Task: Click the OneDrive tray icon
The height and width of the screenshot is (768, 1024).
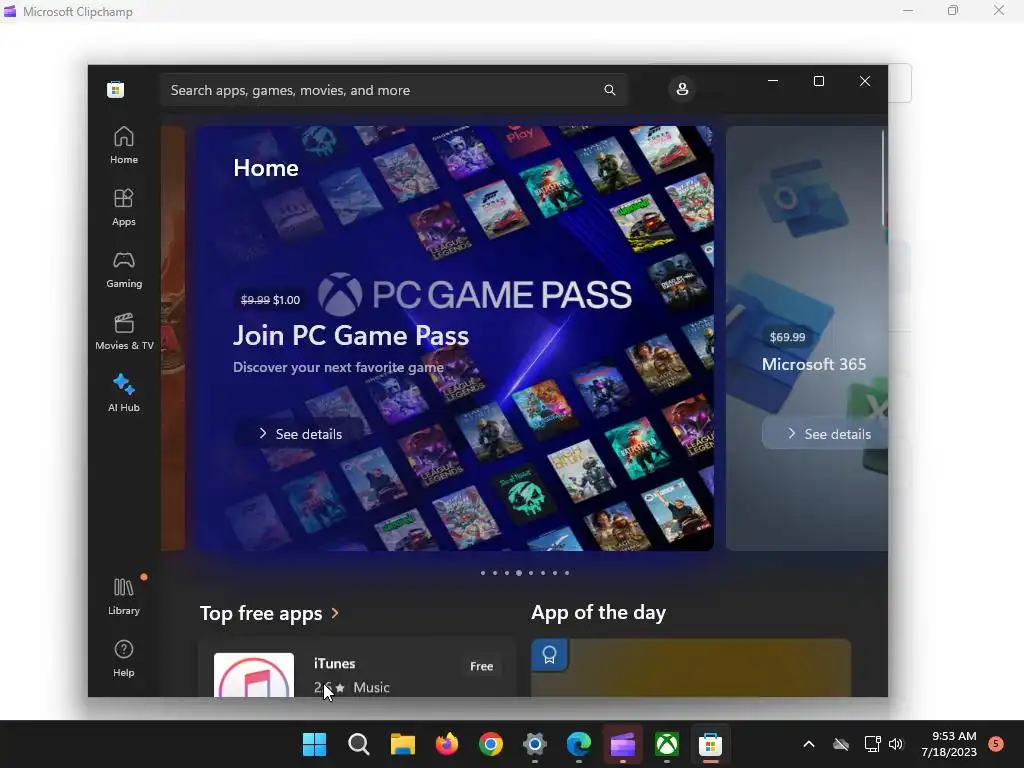Action: (x=841, y=744)
